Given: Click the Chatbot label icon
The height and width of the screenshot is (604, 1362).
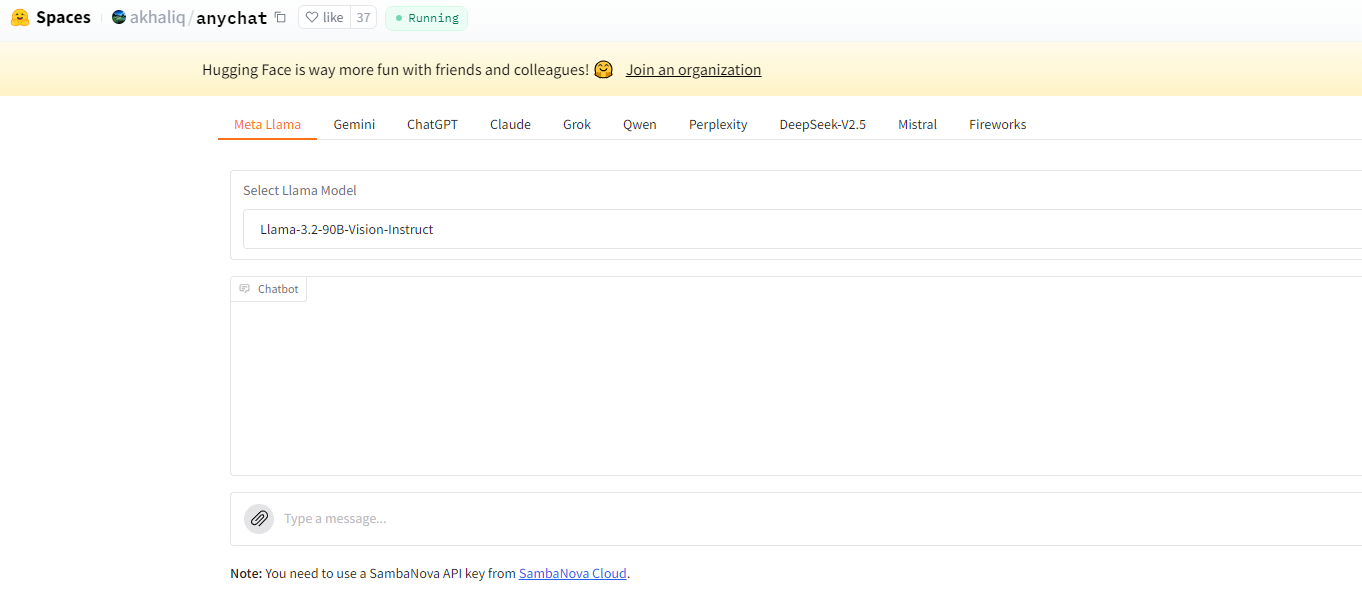Looking at the screenshot, I should (x=245, y=289).
